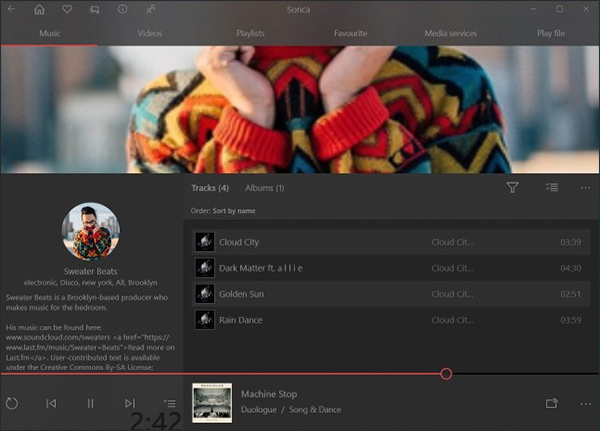Pause the current playback
Viewport: 600px width, 431px height.
point(91,403)
